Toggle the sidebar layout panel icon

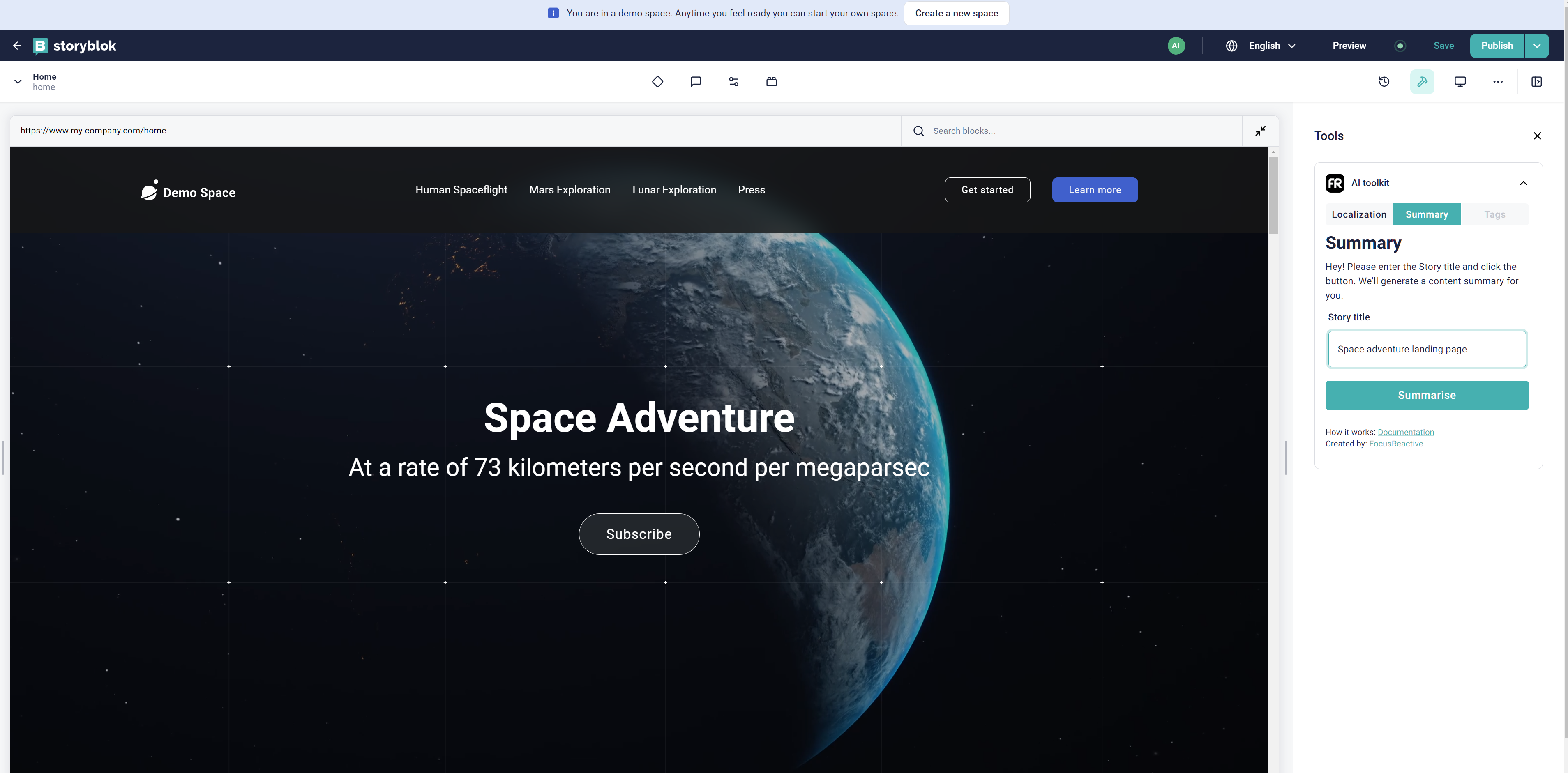click(1536, 82)
